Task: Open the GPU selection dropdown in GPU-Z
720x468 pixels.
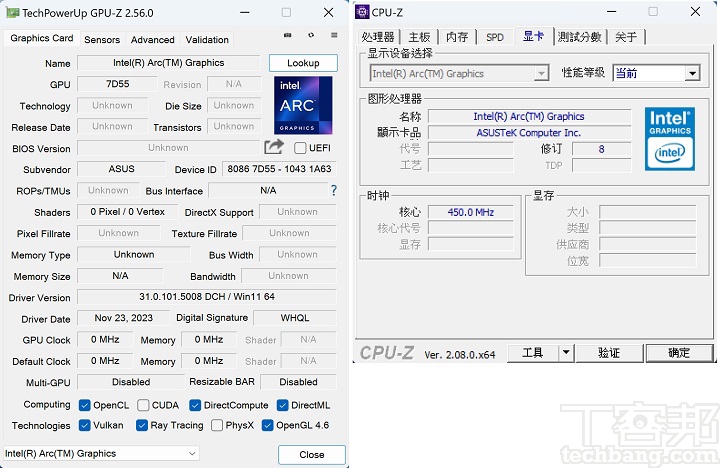Action: click(101, 454)
